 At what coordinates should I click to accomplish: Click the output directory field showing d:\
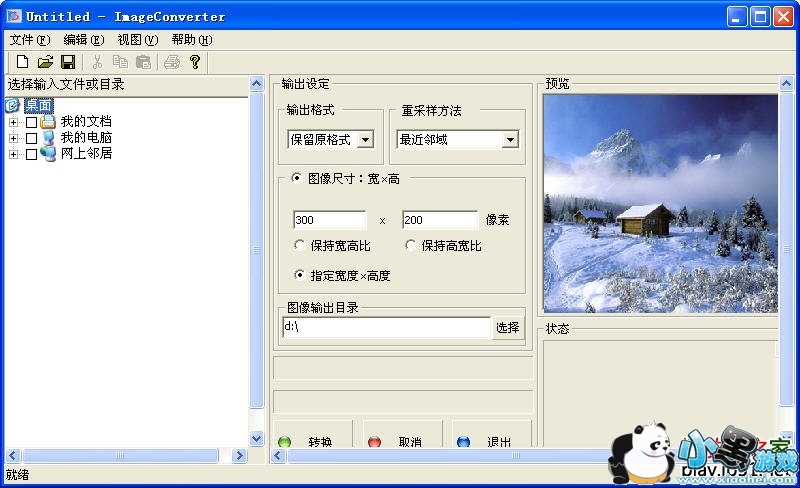[x=386, y=327]
